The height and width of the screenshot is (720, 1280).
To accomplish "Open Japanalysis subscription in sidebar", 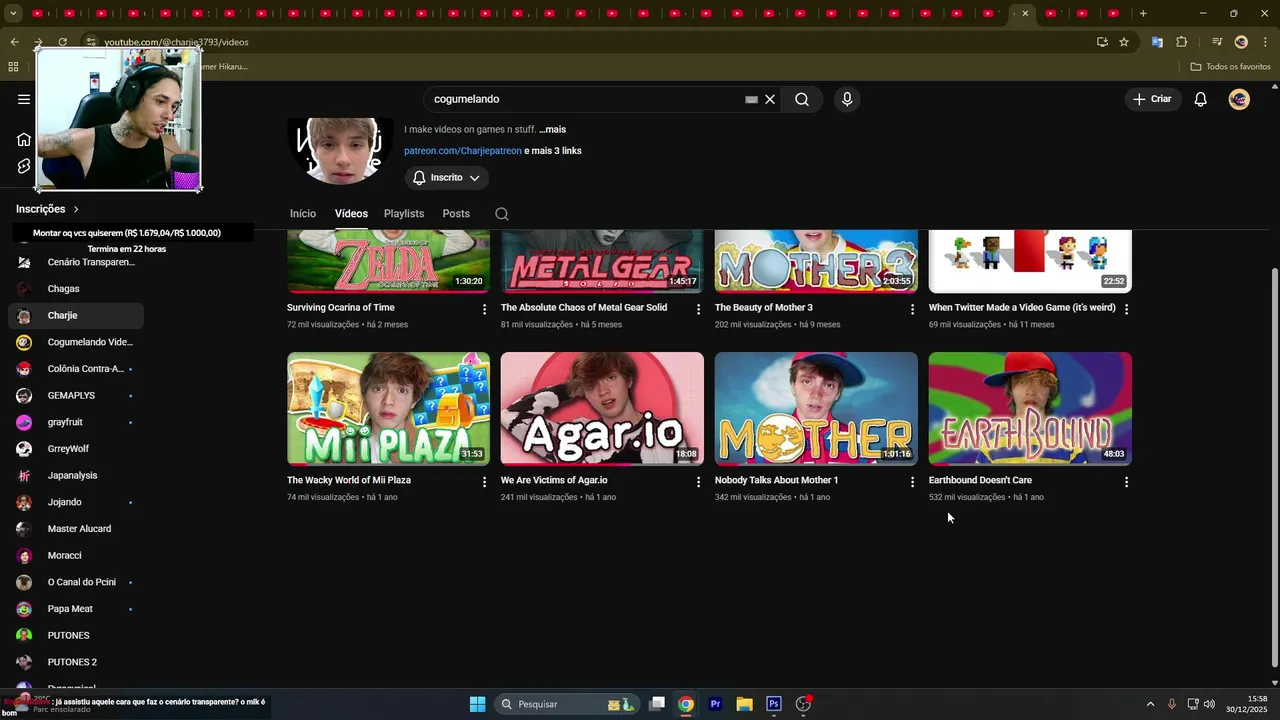I will coord(76,476).
